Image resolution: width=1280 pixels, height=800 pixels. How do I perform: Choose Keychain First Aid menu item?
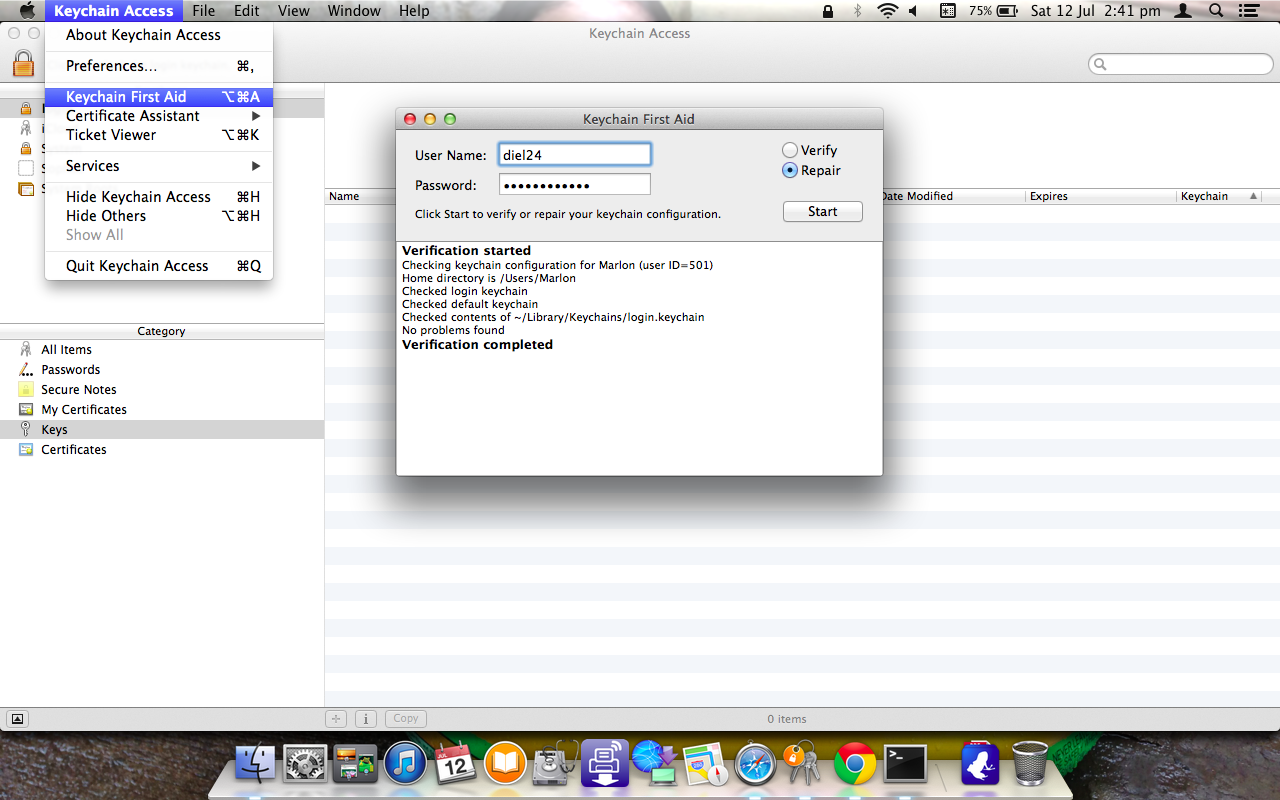(159, 97)
